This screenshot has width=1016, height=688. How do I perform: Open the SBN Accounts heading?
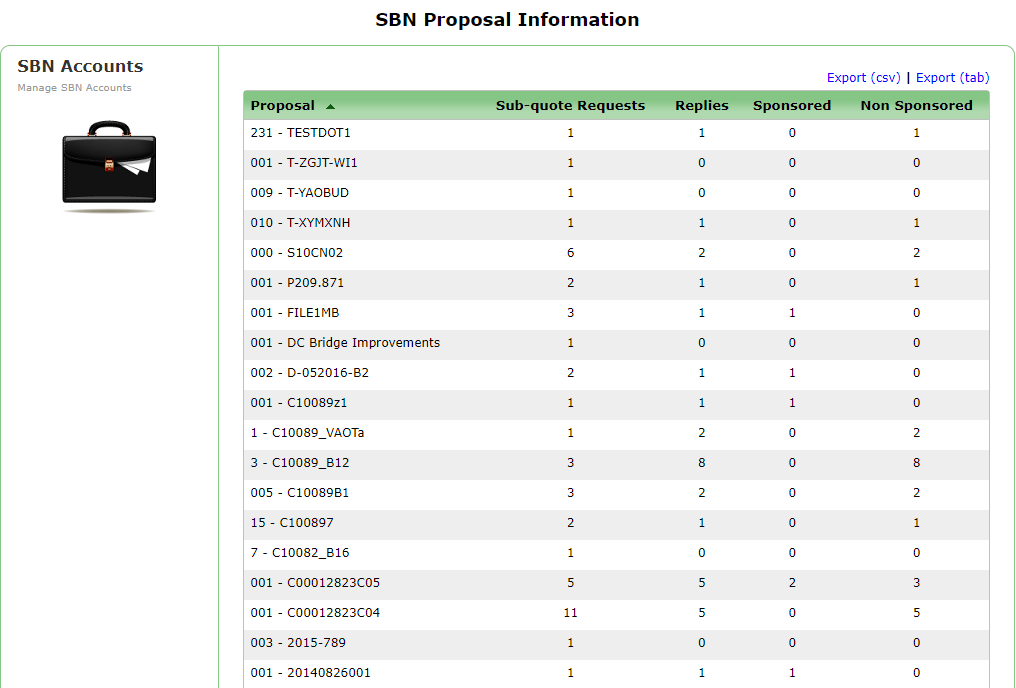click(x=80, y=66)
